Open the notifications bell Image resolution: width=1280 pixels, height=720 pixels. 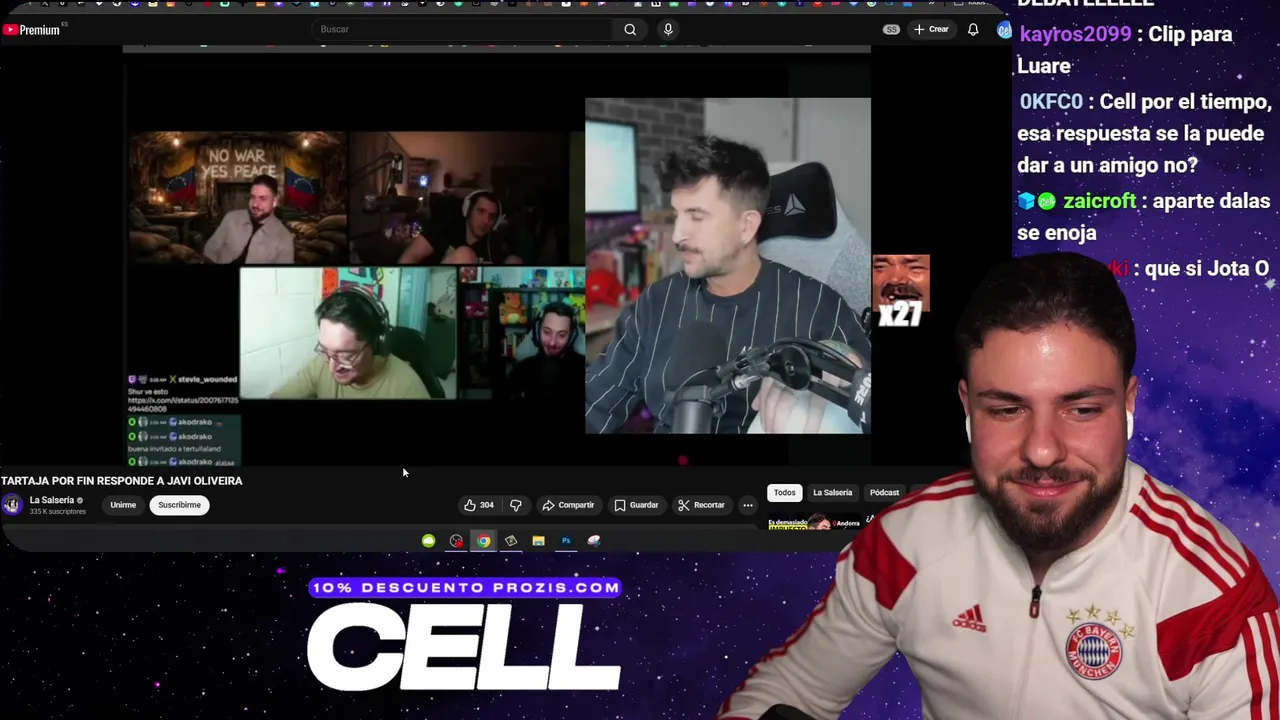pos(972,29)
